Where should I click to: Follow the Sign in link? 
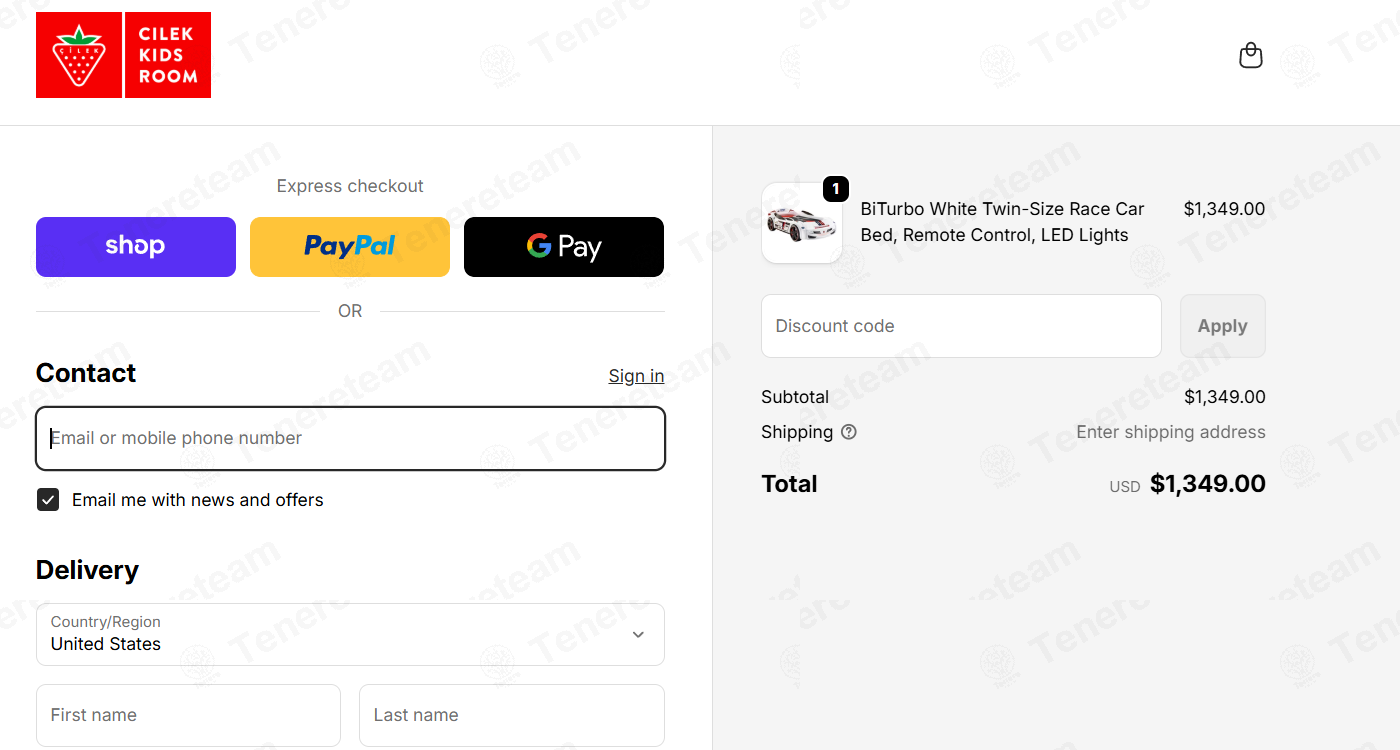pos(636,376)
